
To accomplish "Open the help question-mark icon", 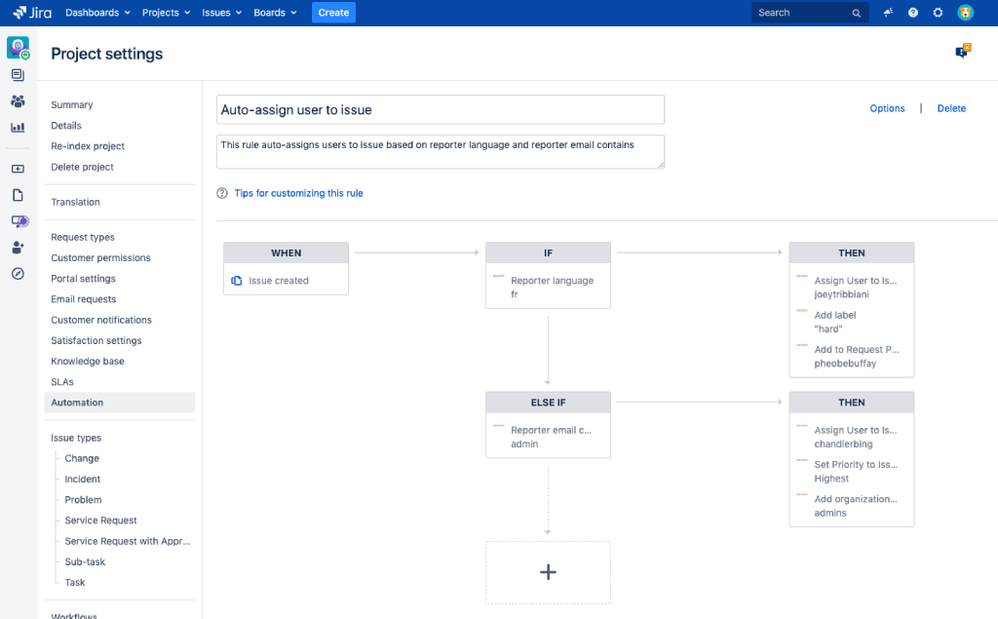I will click(x=914, y=13).
